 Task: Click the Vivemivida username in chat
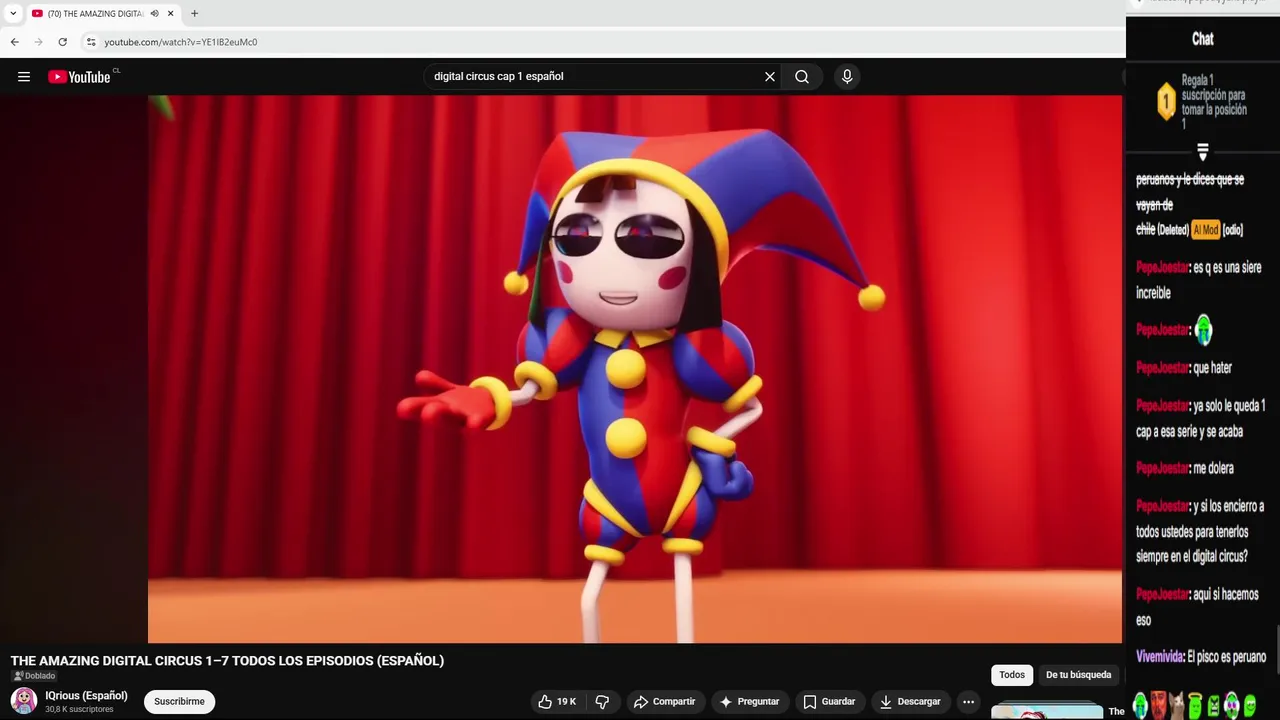tap(1160, 657)
